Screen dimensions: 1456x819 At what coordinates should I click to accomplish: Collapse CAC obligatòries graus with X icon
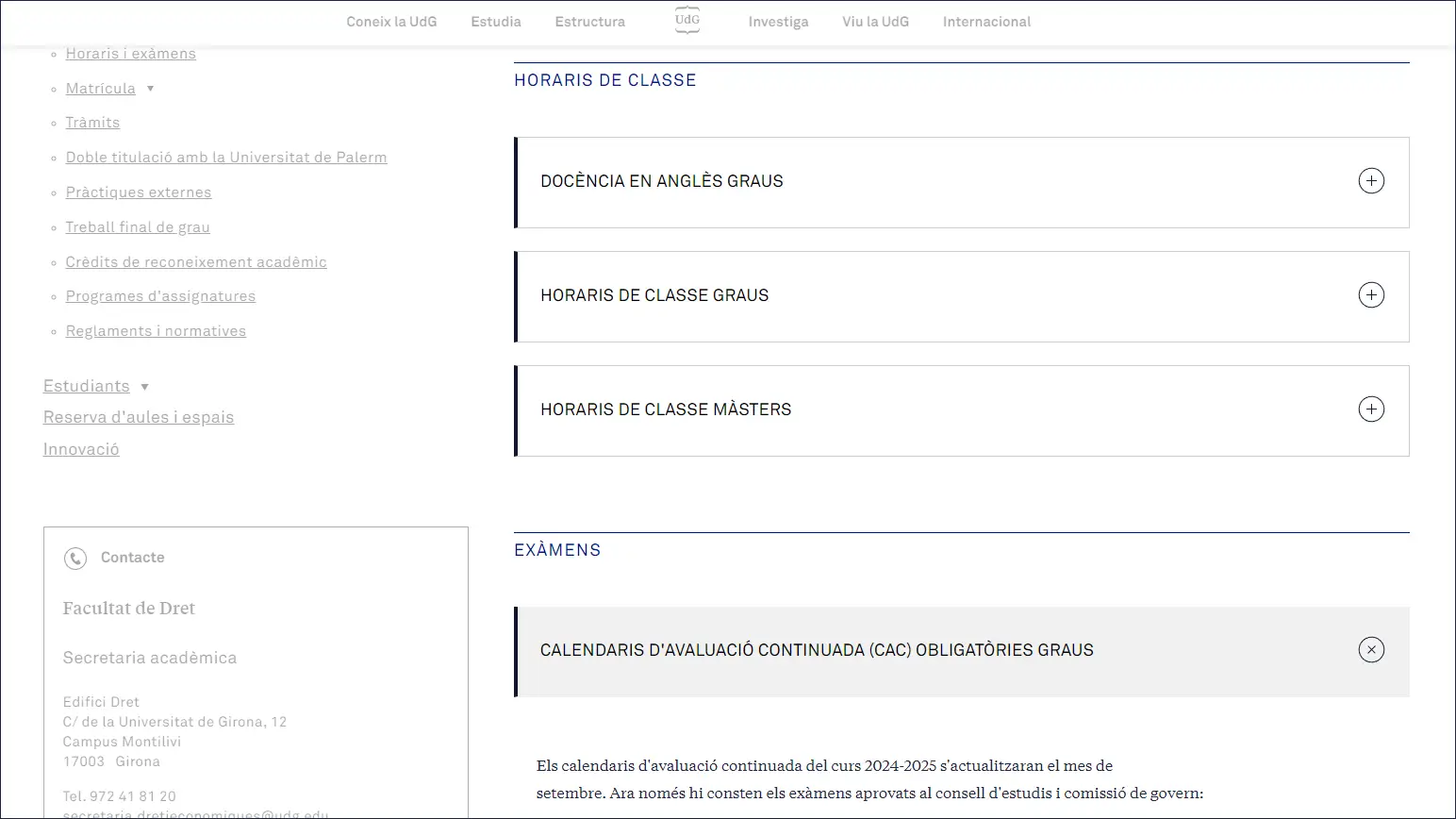(1370, 650)
